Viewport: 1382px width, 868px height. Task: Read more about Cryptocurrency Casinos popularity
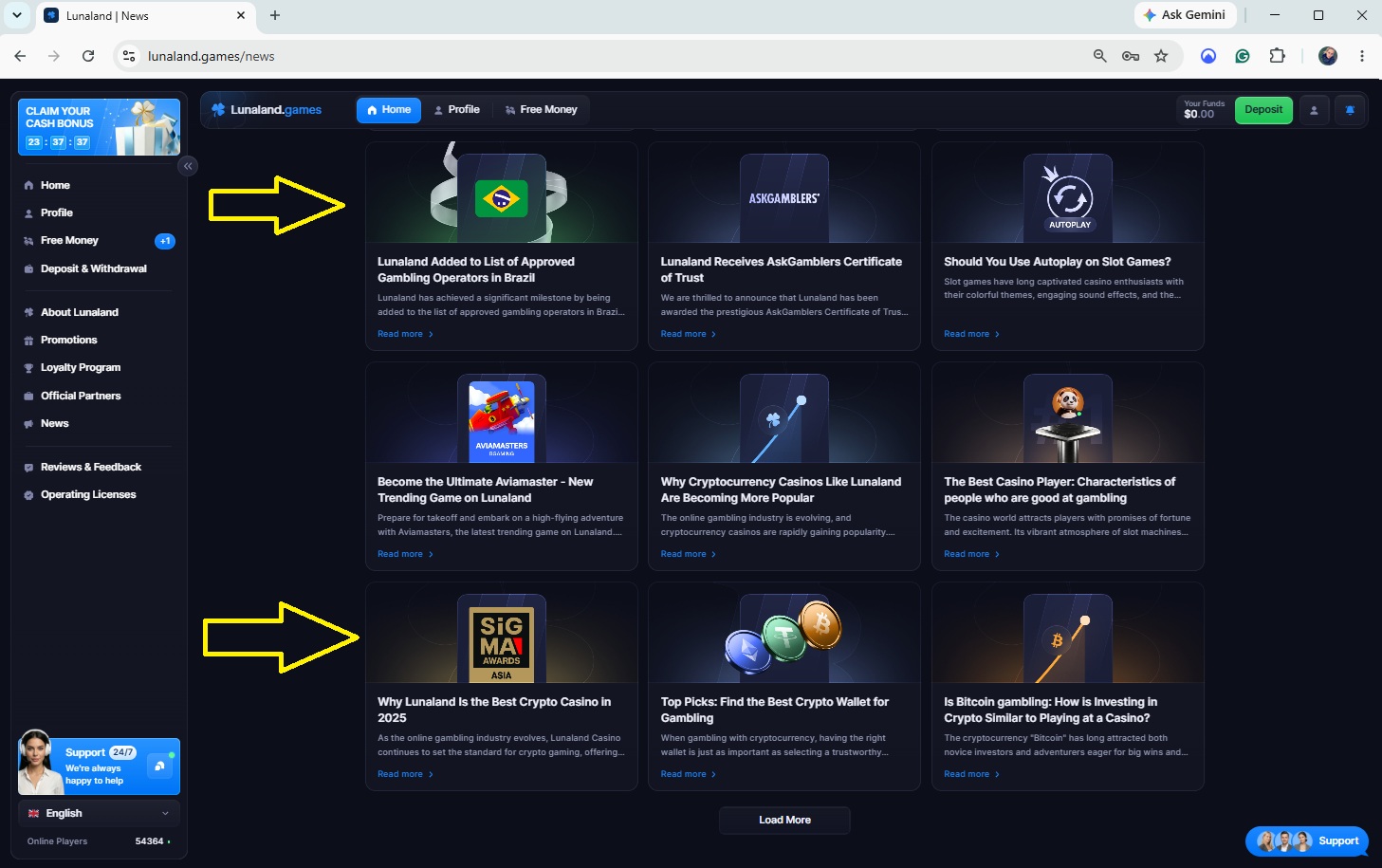pos(689,554)
